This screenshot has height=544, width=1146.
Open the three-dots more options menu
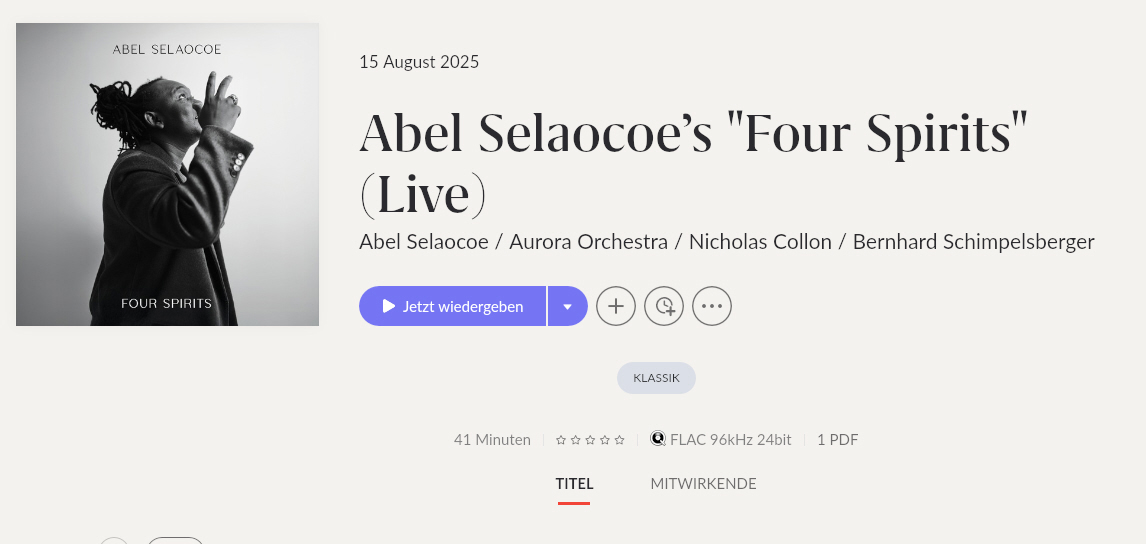coord(712,306)
